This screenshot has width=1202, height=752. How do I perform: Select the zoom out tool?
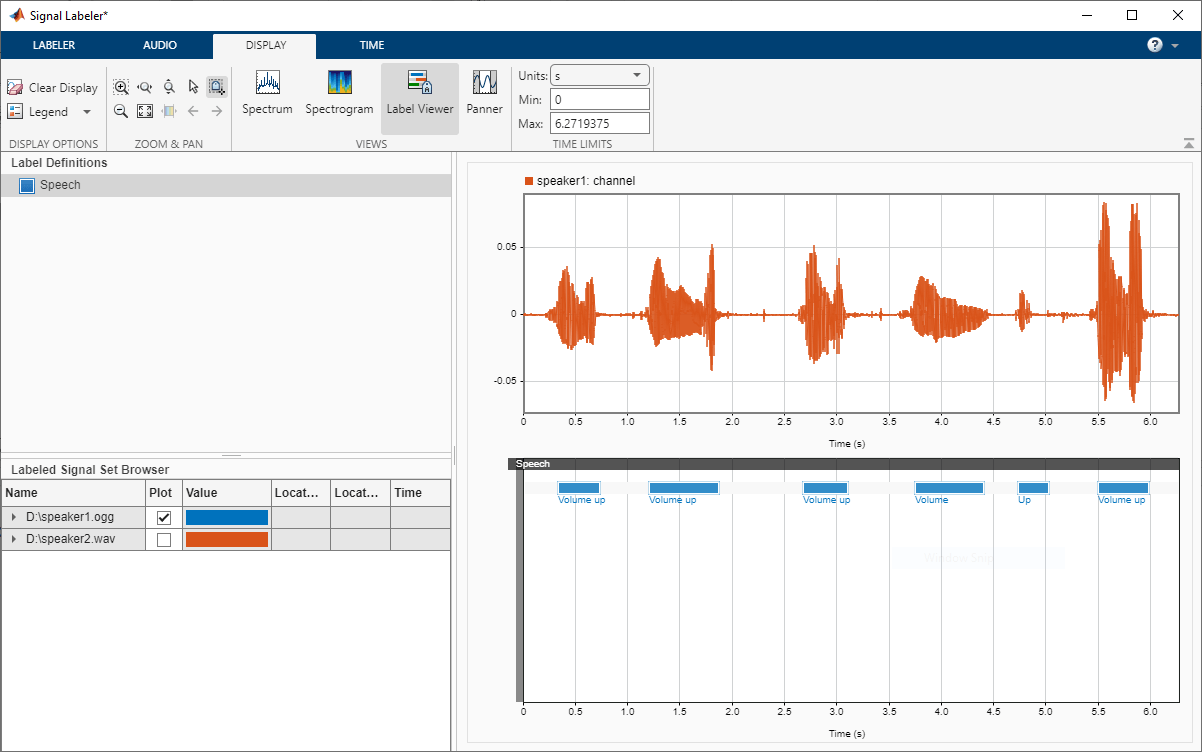click(121, 111)
